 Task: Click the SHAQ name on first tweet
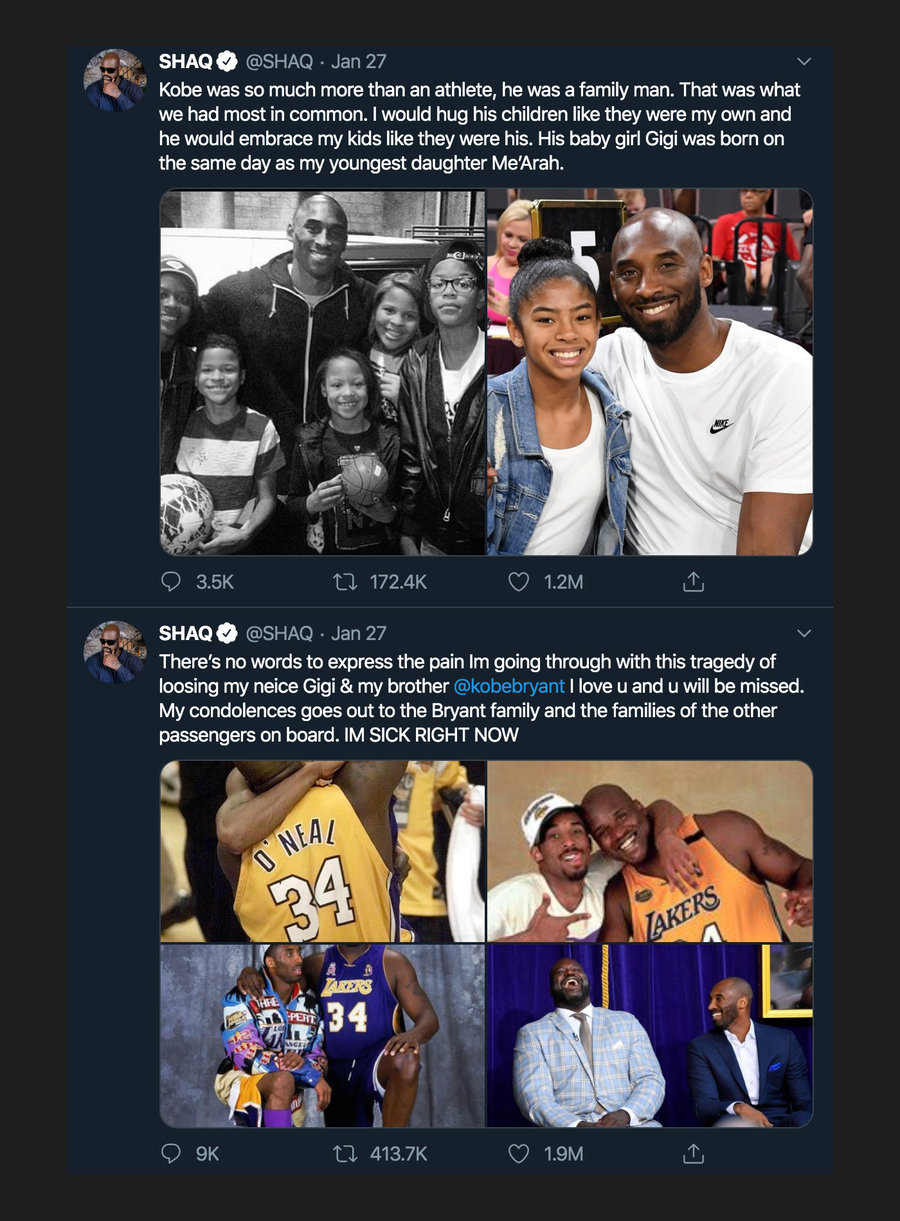click(x=186, y=62)
